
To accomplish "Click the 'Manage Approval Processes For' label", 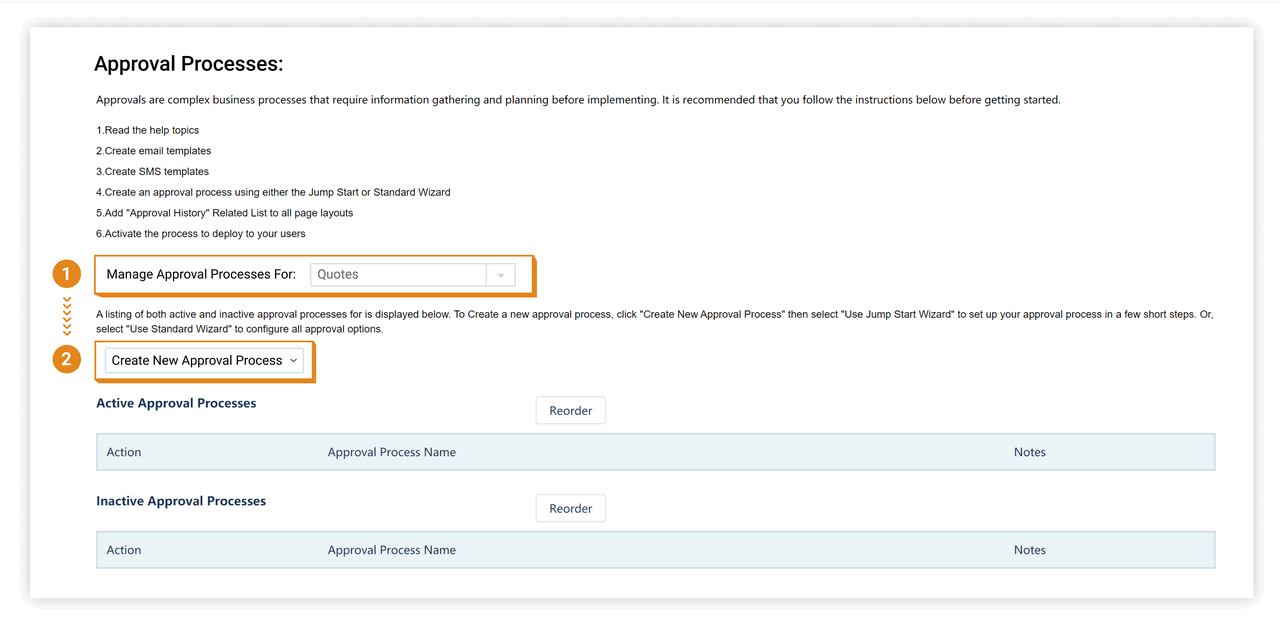I will point(201,275).
